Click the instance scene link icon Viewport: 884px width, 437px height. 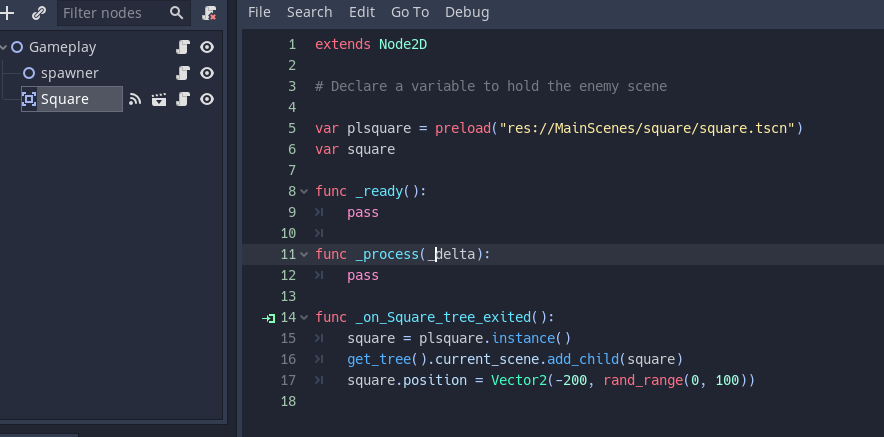coord(38,13)
